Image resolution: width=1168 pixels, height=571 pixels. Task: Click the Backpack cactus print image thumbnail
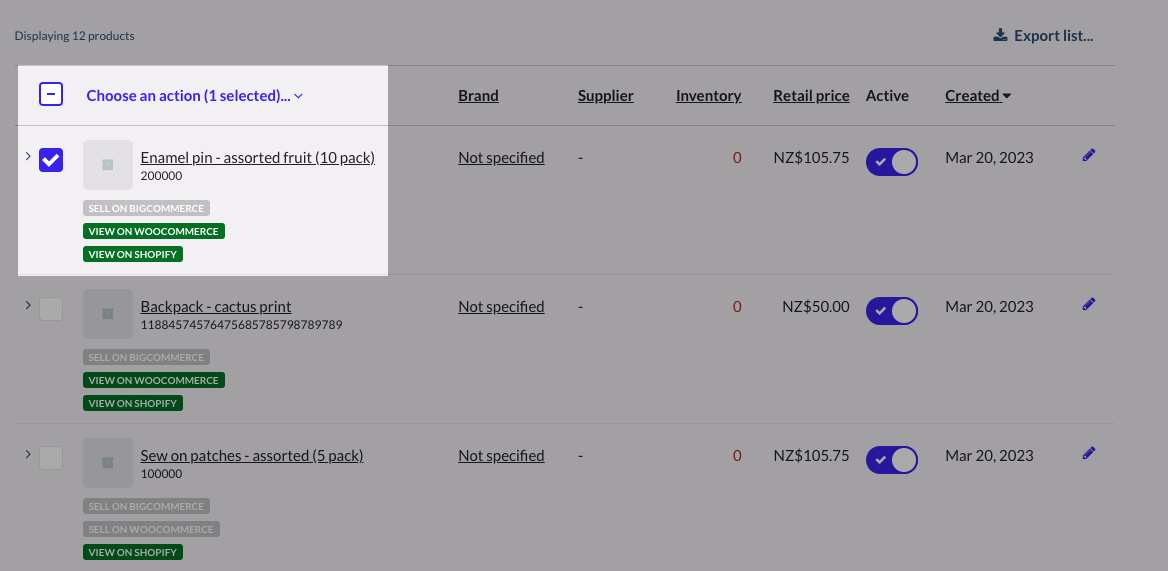pos(108,314)
